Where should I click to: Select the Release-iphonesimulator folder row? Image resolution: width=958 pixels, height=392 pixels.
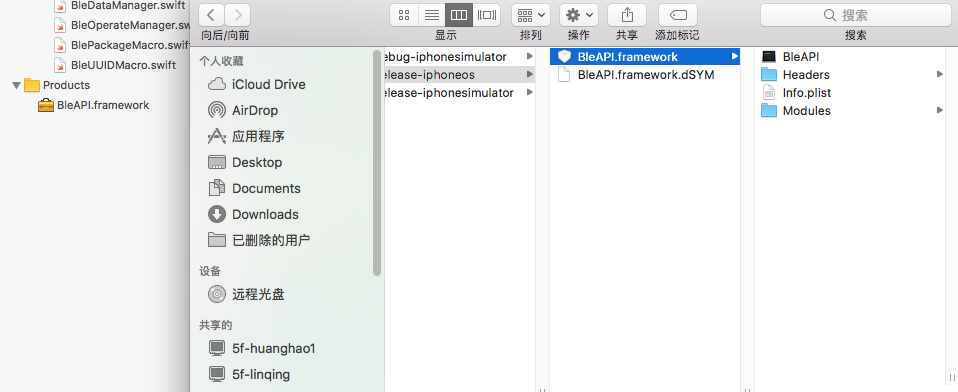[x=459, y=93]
